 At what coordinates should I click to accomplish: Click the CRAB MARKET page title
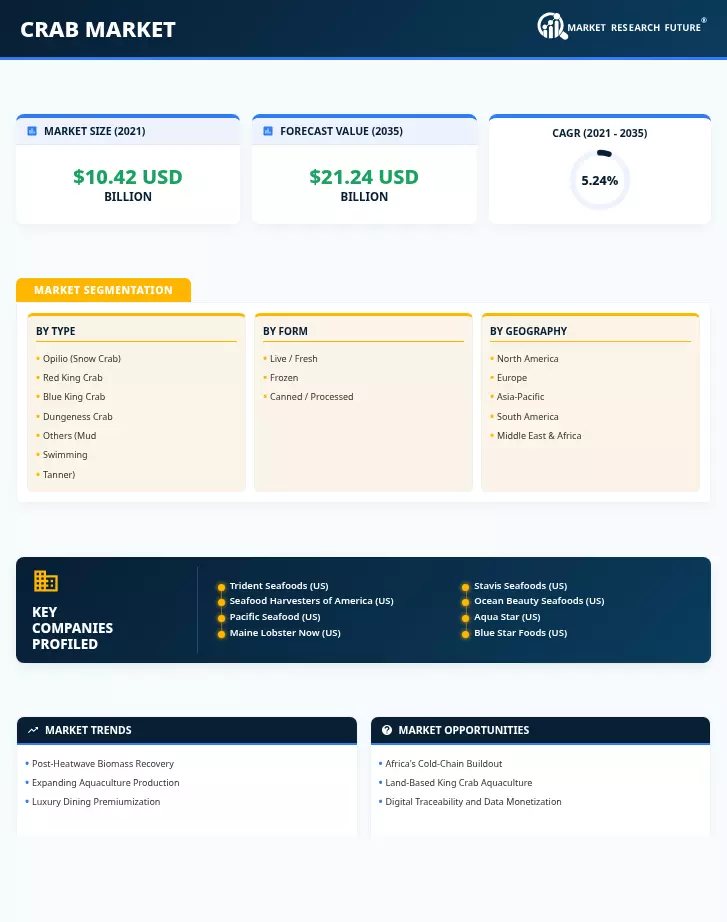pyautogui.click(x=98, y=29)
